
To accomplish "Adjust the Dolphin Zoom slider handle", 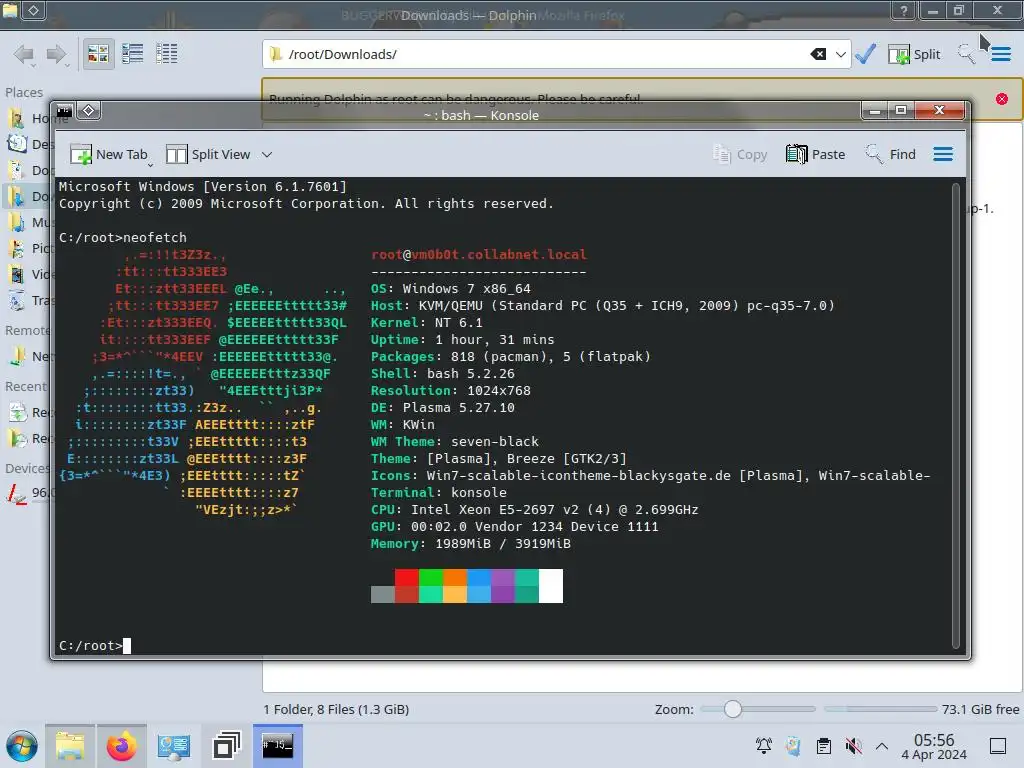I will click(x=733, y=709).
